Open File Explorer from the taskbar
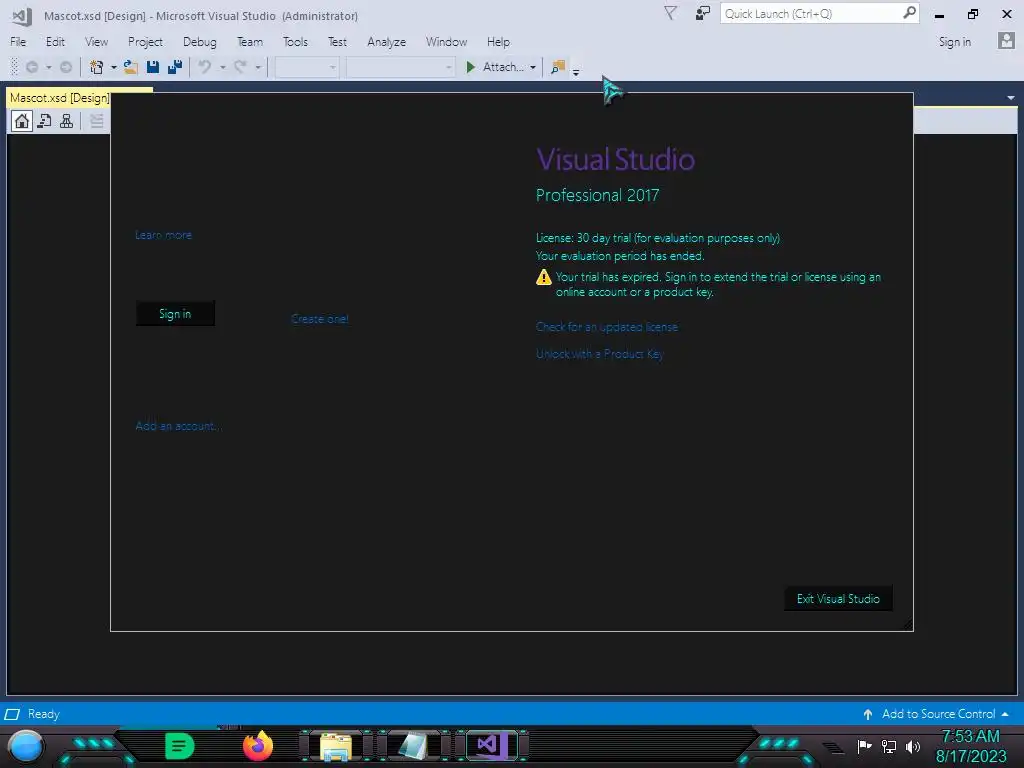 point(336,746)
